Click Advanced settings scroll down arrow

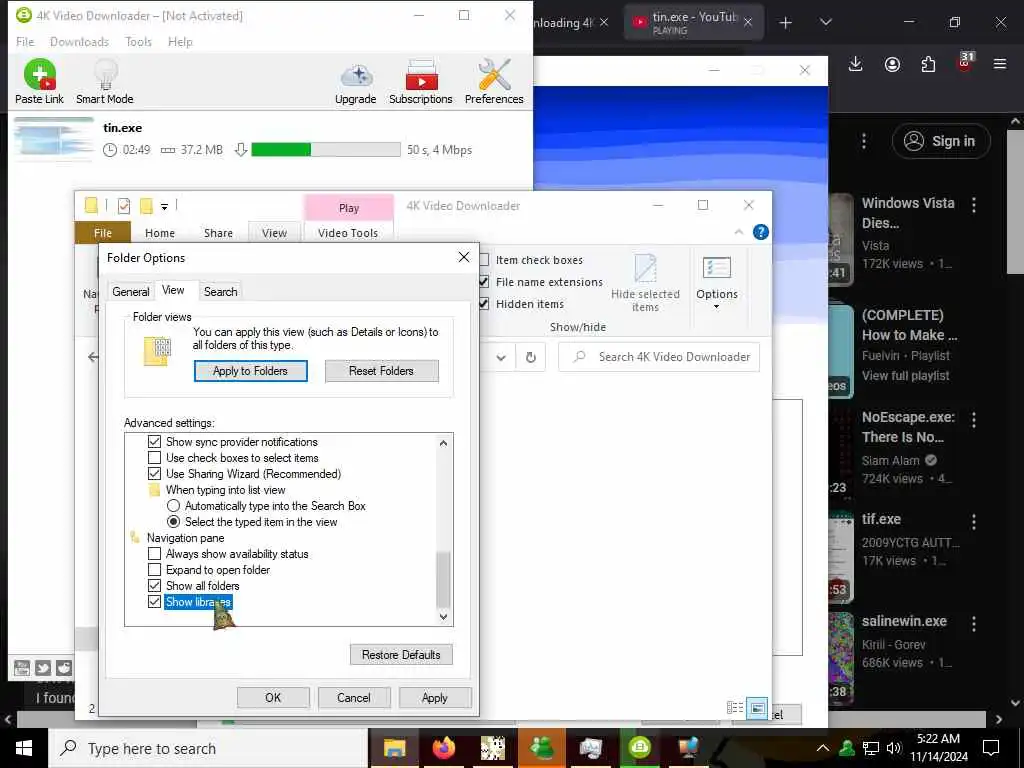443,616
